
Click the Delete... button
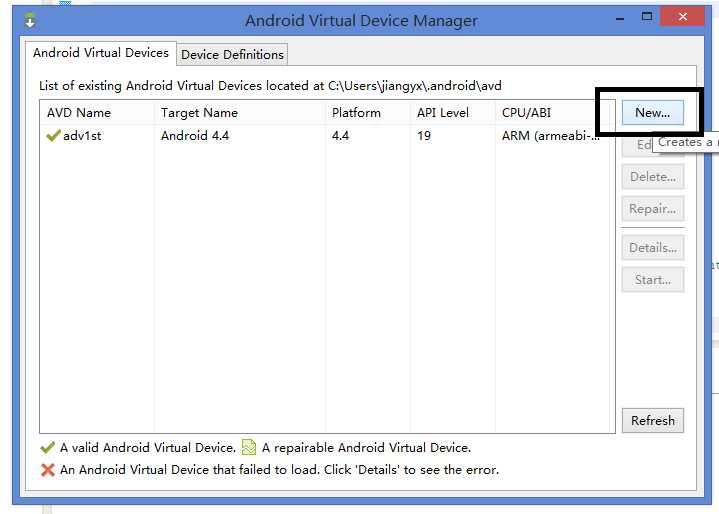pos(653,177)
